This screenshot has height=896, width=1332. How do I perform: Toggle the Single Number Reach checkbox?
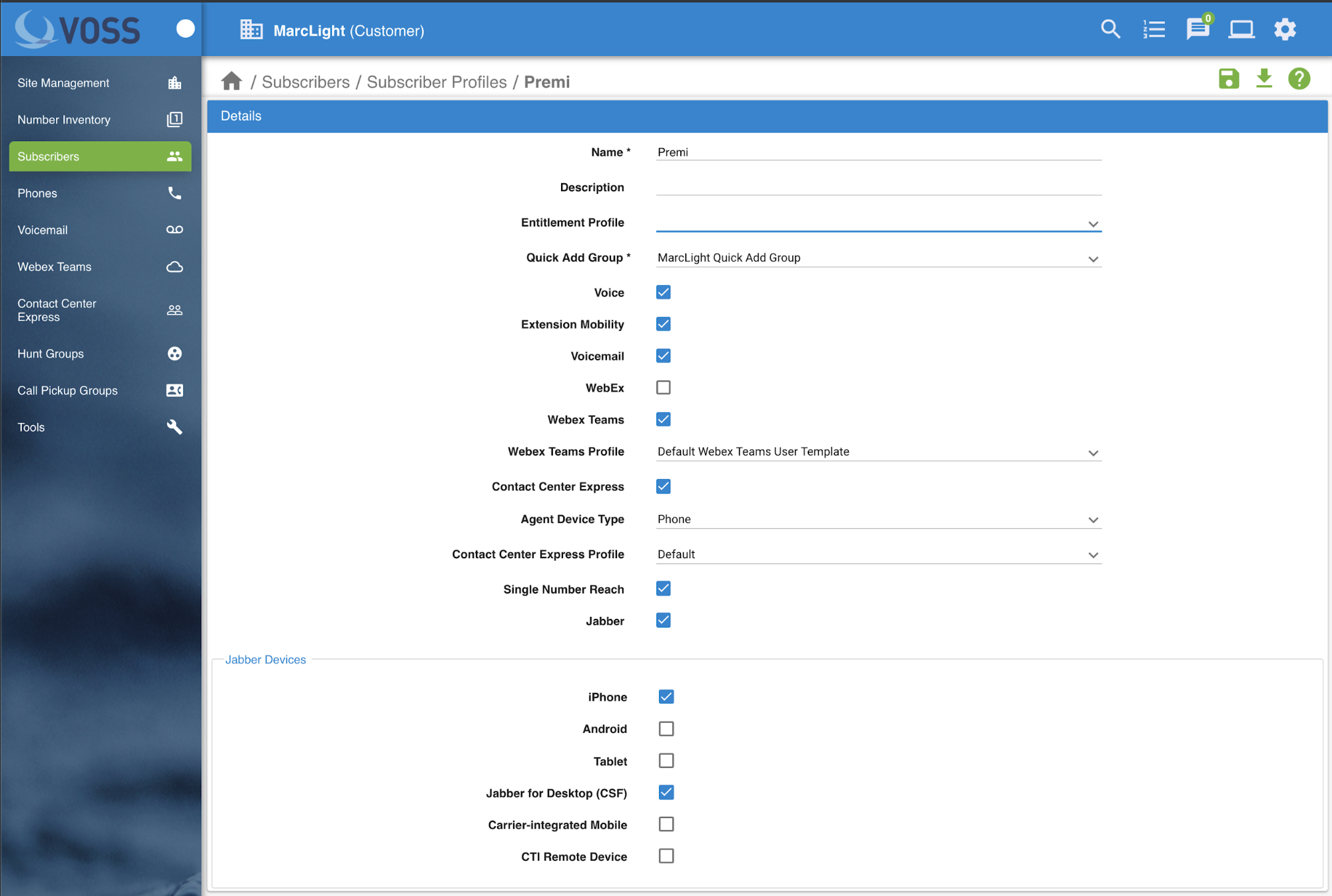(x=663, y=589)
